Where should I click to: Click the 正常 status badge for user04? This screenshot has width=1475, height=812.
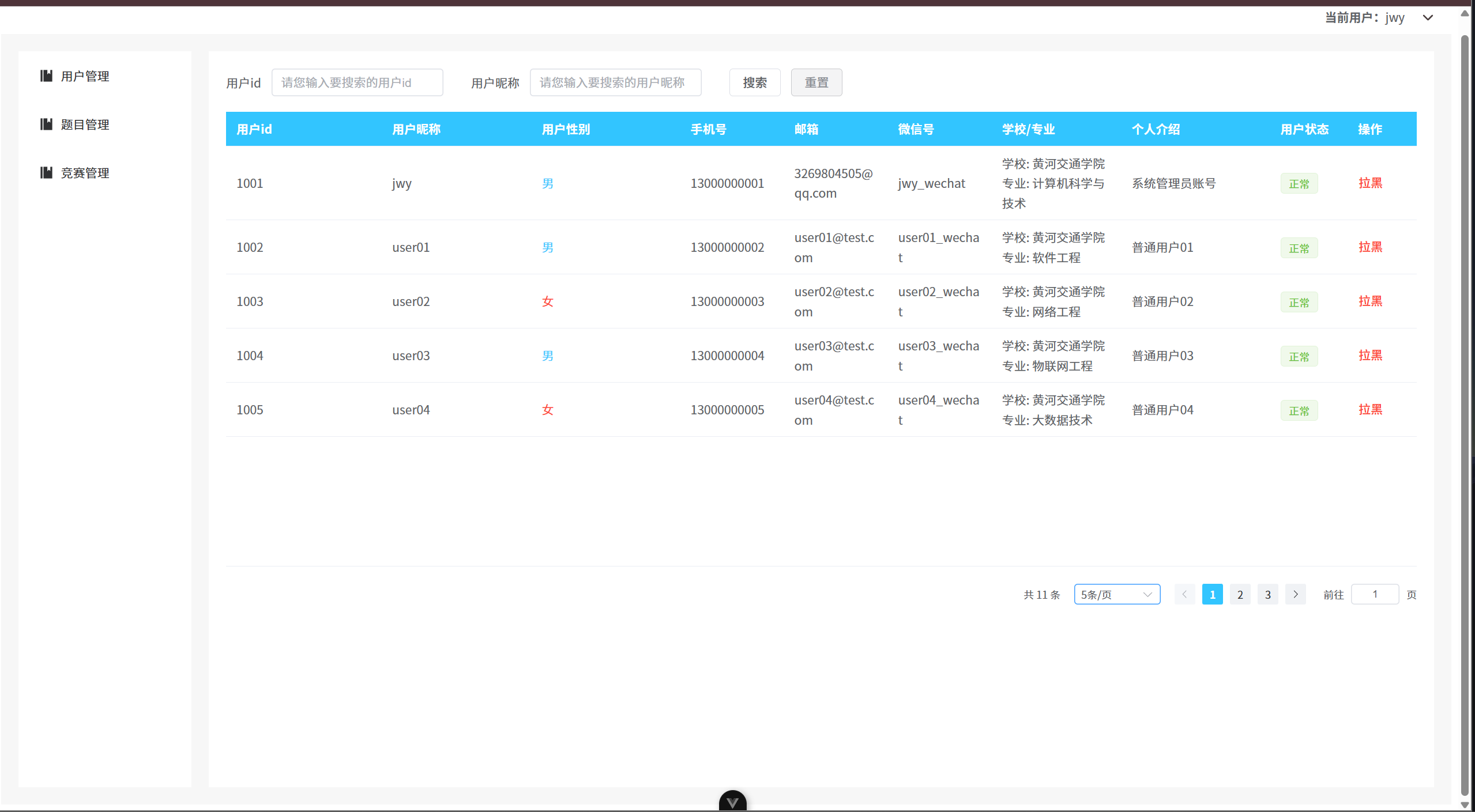click(1299, 410)
